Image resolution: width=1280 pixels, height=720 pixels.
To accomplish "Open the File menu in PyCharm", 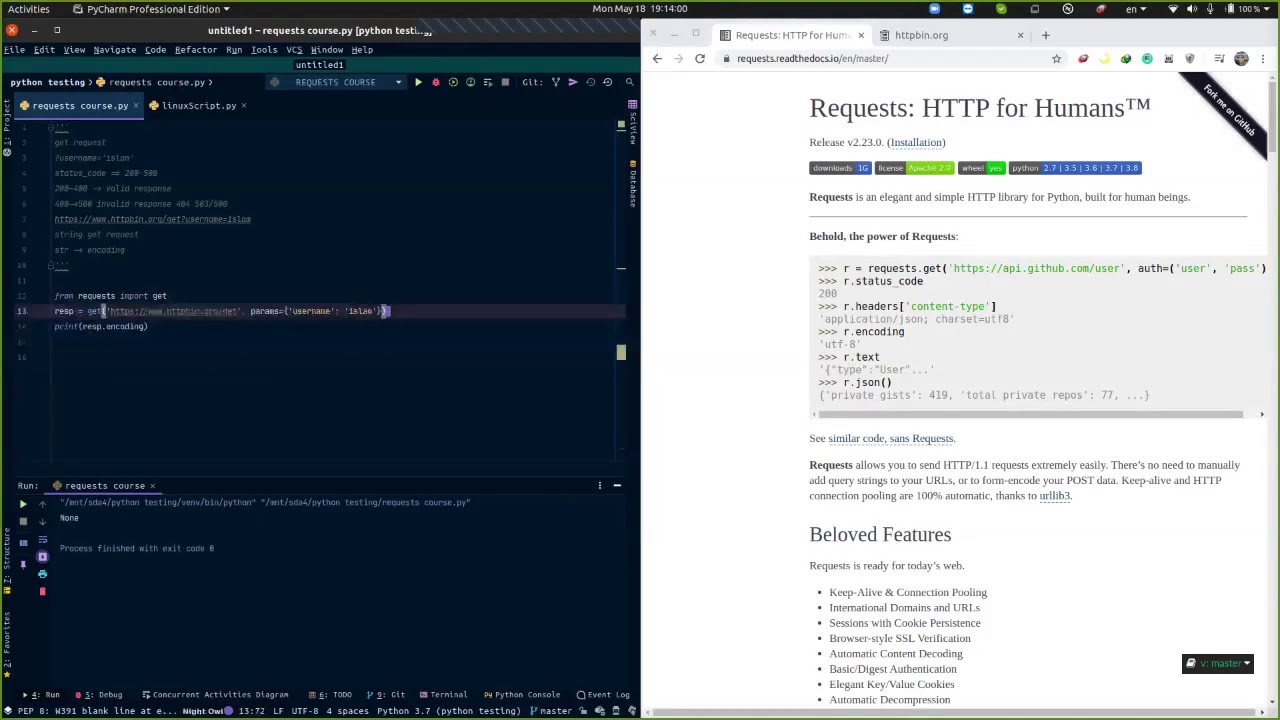I will pos(14,50).
